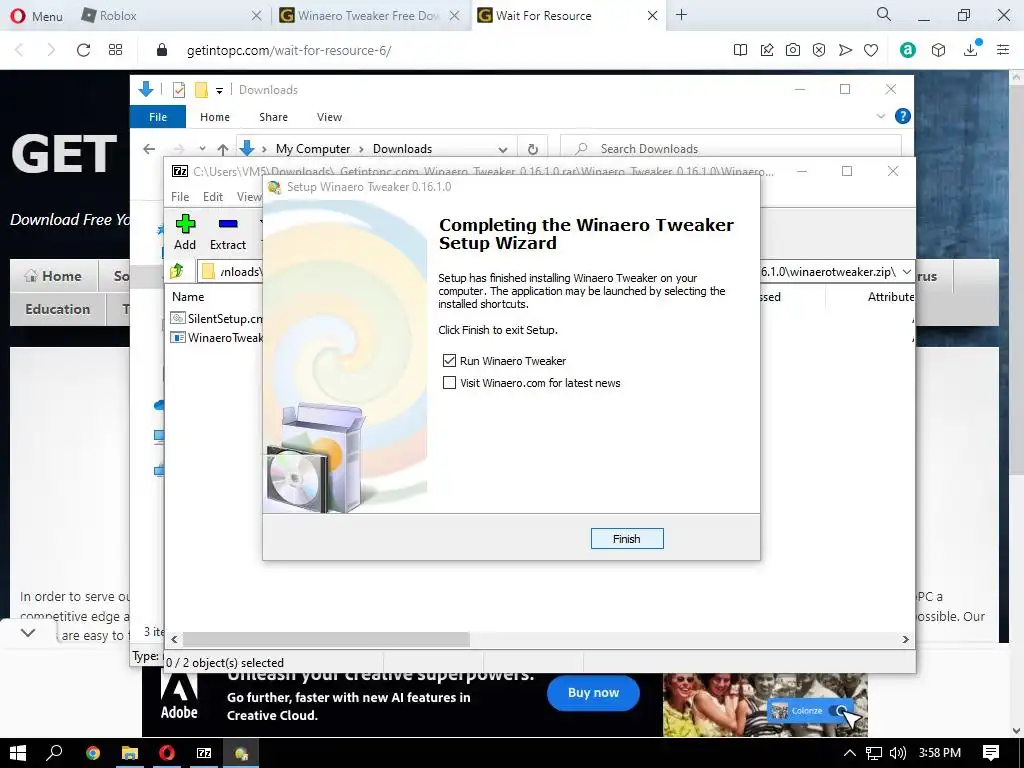Image resolution: width=1024 pixels, height=768 pixels.
Task: Open Opera downloads icon
Action: coord(971,50)
